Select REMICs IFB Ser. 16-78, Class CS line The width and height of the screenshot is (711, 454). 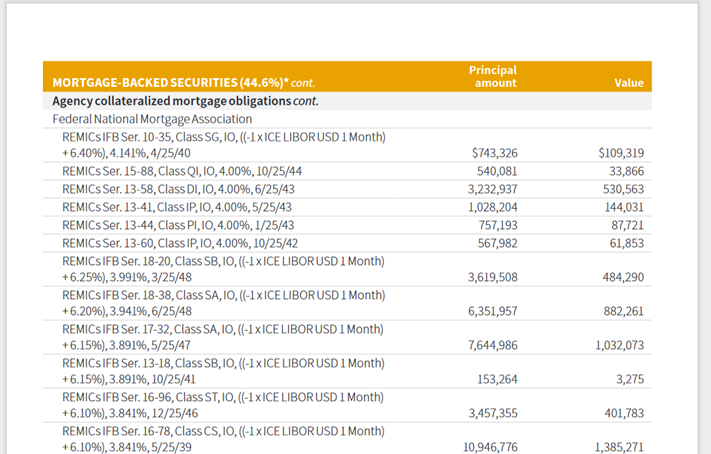coord(224,431)
